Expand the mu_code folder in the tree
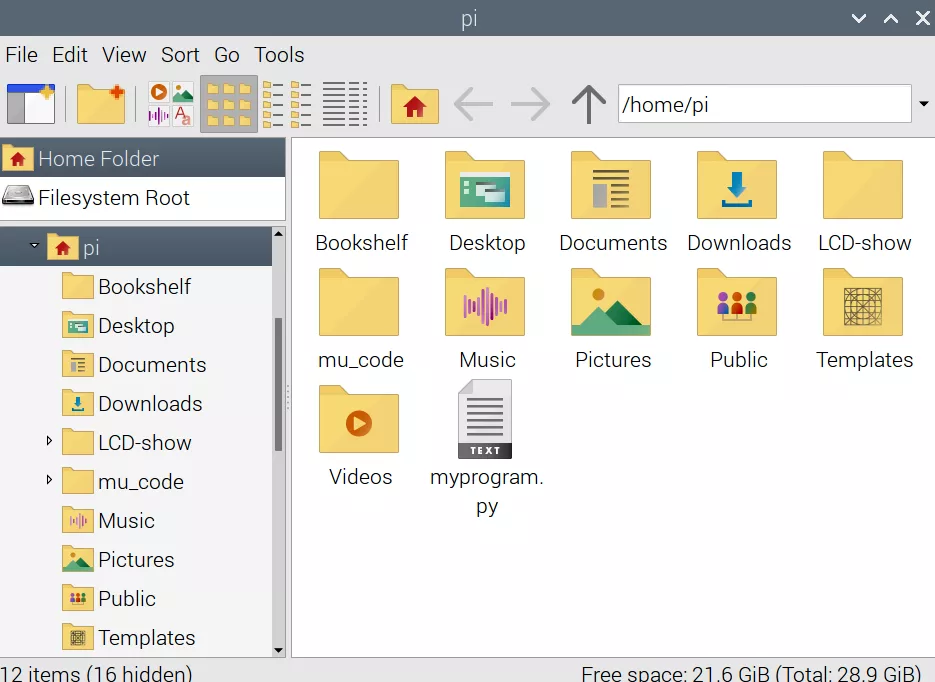The height and width of the screenshot is (682, 935). 49,480
